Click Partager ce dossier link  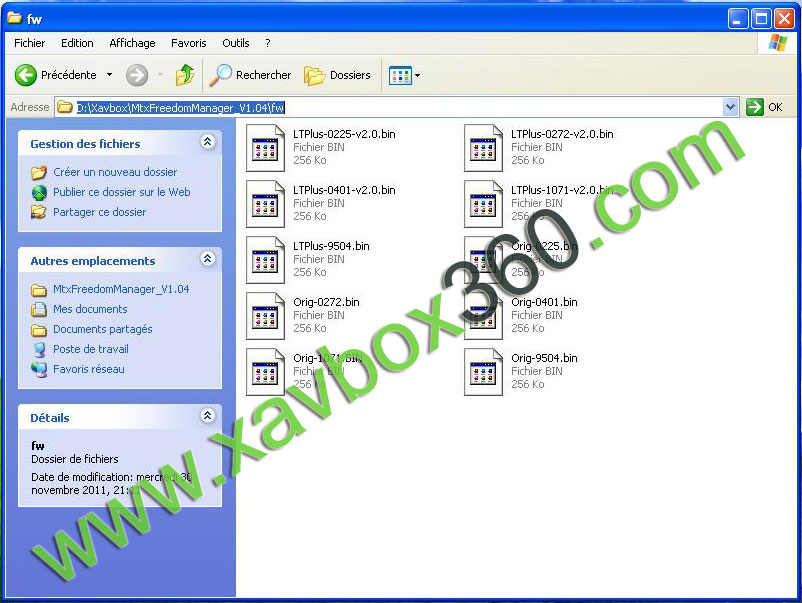100,212
